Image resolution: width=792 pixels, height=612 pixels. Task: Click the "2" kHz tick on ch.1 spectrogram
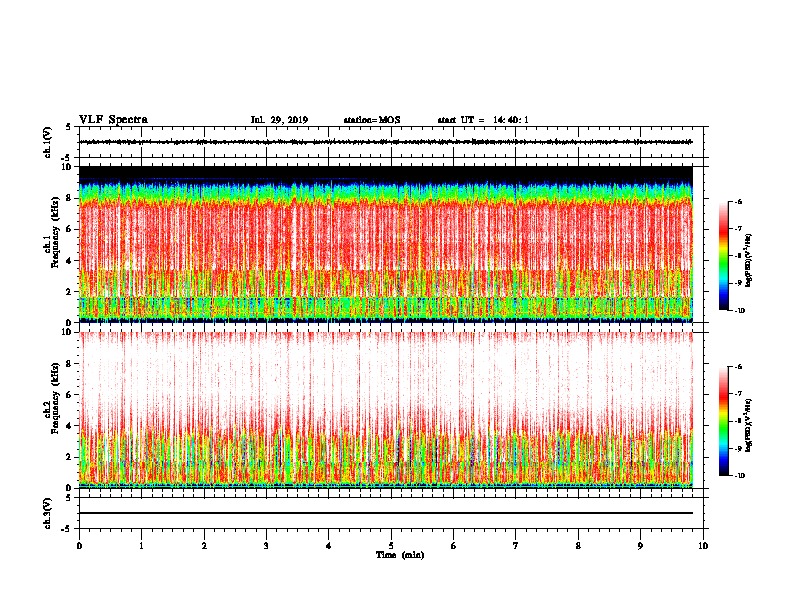point(70,291)
